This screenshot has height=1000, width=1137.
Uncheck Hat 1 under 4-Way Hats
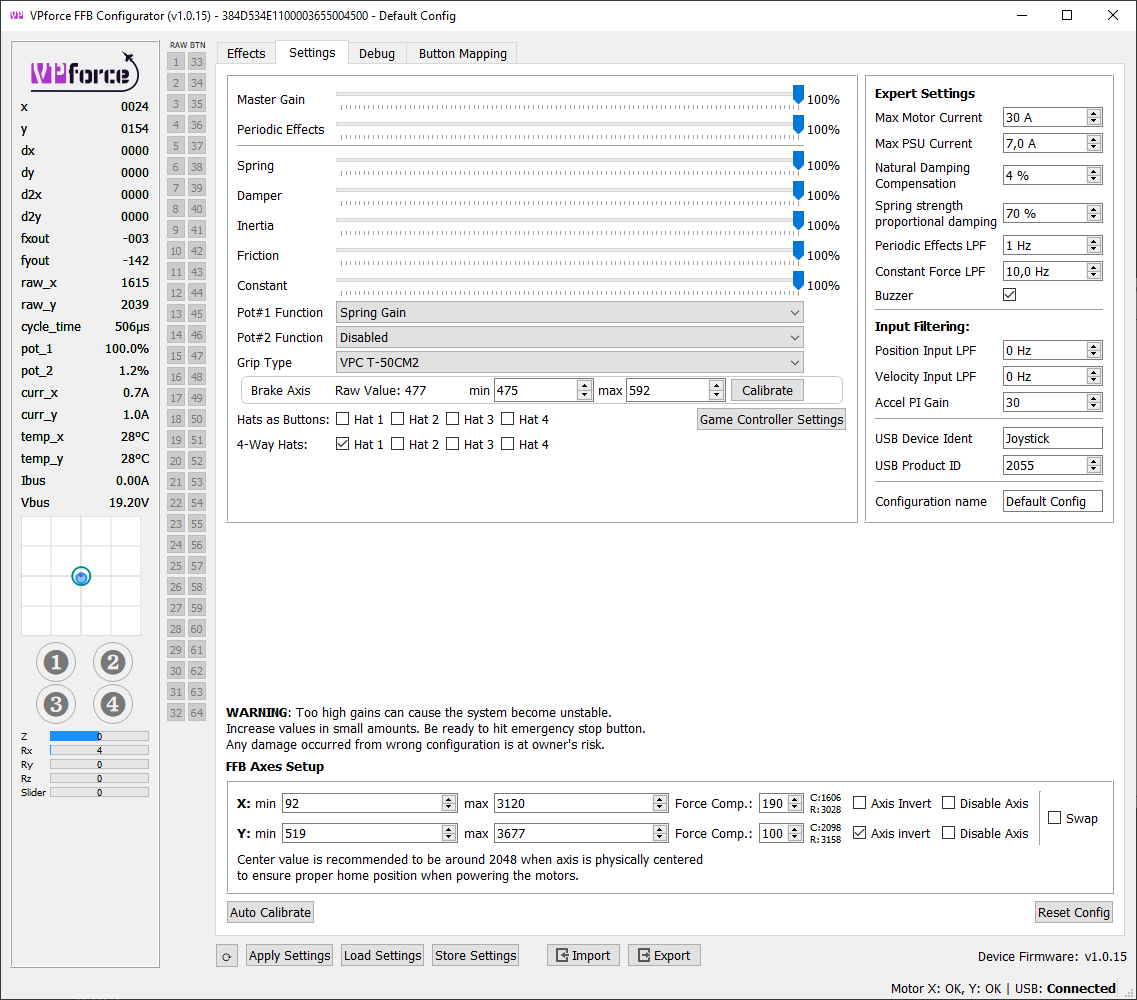coord(342,443)
